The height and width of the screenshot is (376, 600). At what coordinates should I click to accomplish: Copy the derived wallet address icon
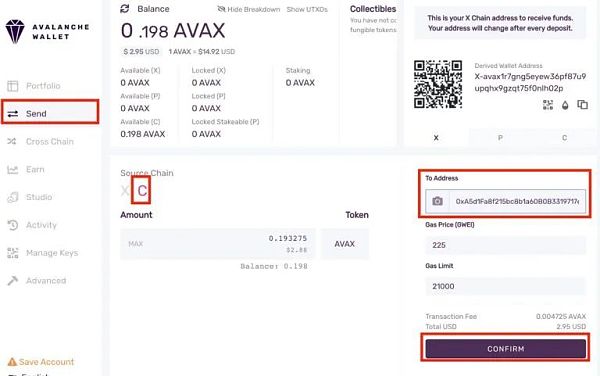pos(582,104)
